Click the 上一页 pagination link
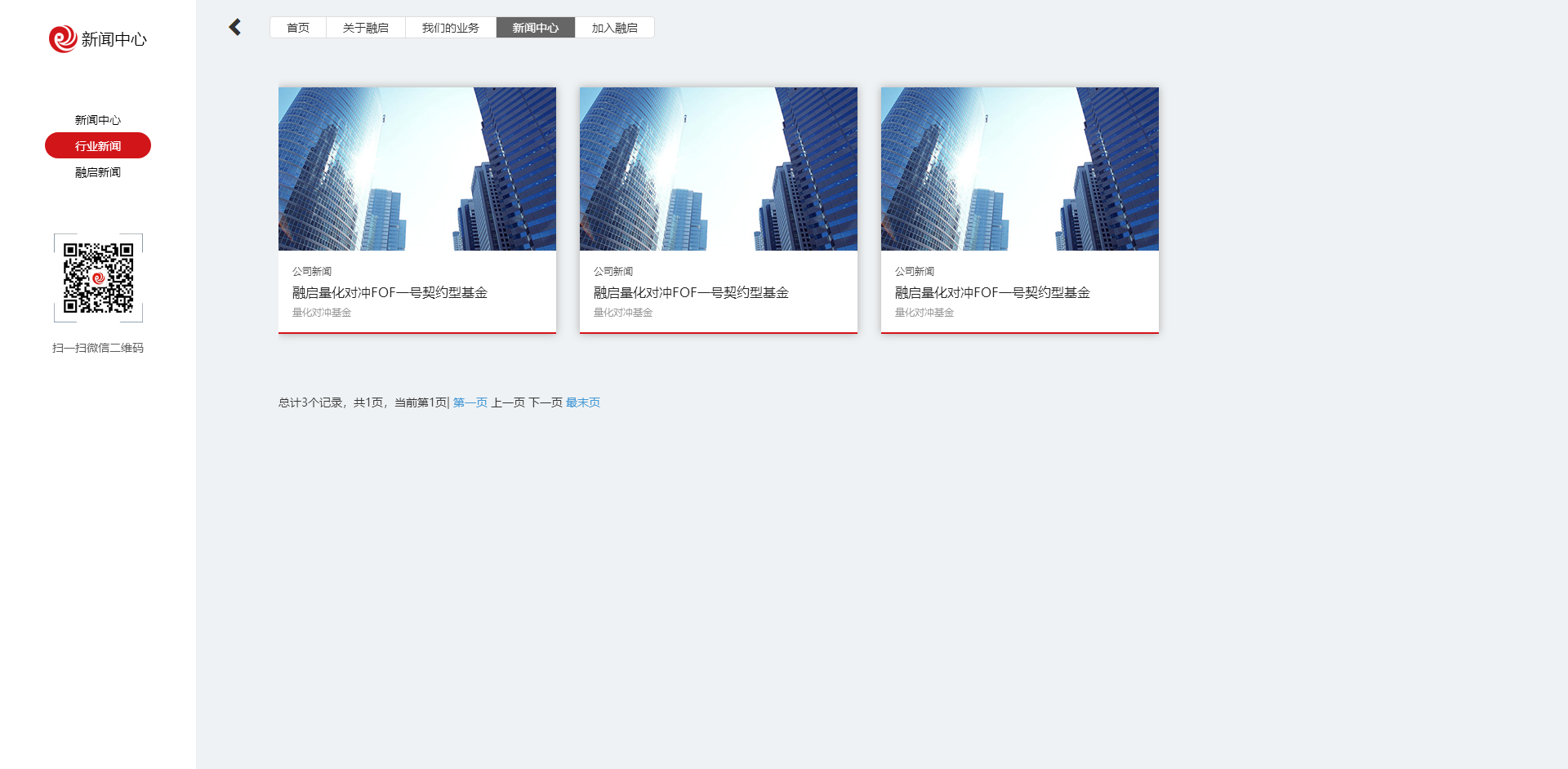 507,402
